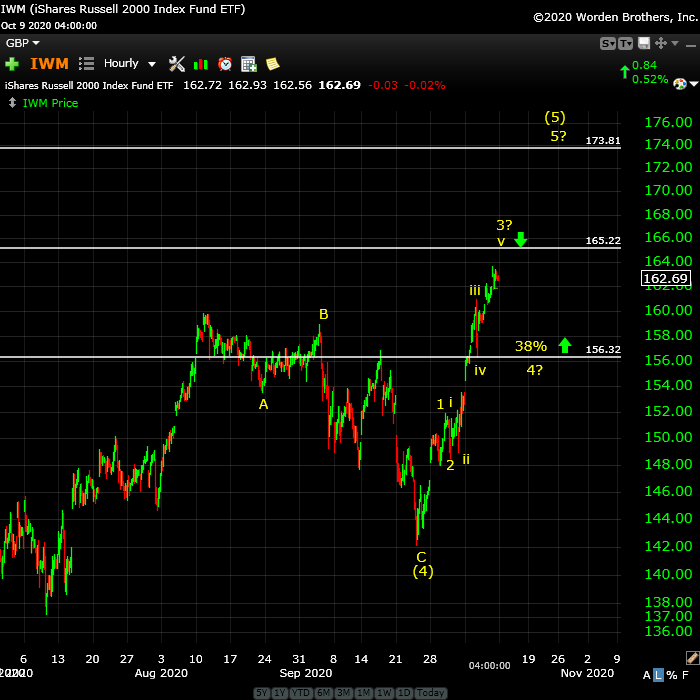
Task: Click the Hourly timeframe label
Action: coord(121,63)
